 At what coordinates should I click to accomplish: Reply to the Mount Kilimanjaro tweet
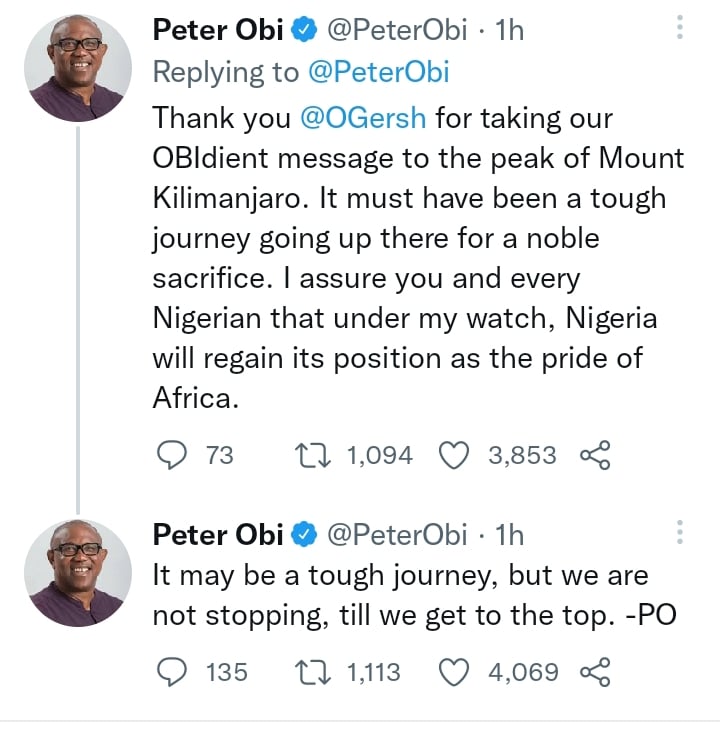173,455
